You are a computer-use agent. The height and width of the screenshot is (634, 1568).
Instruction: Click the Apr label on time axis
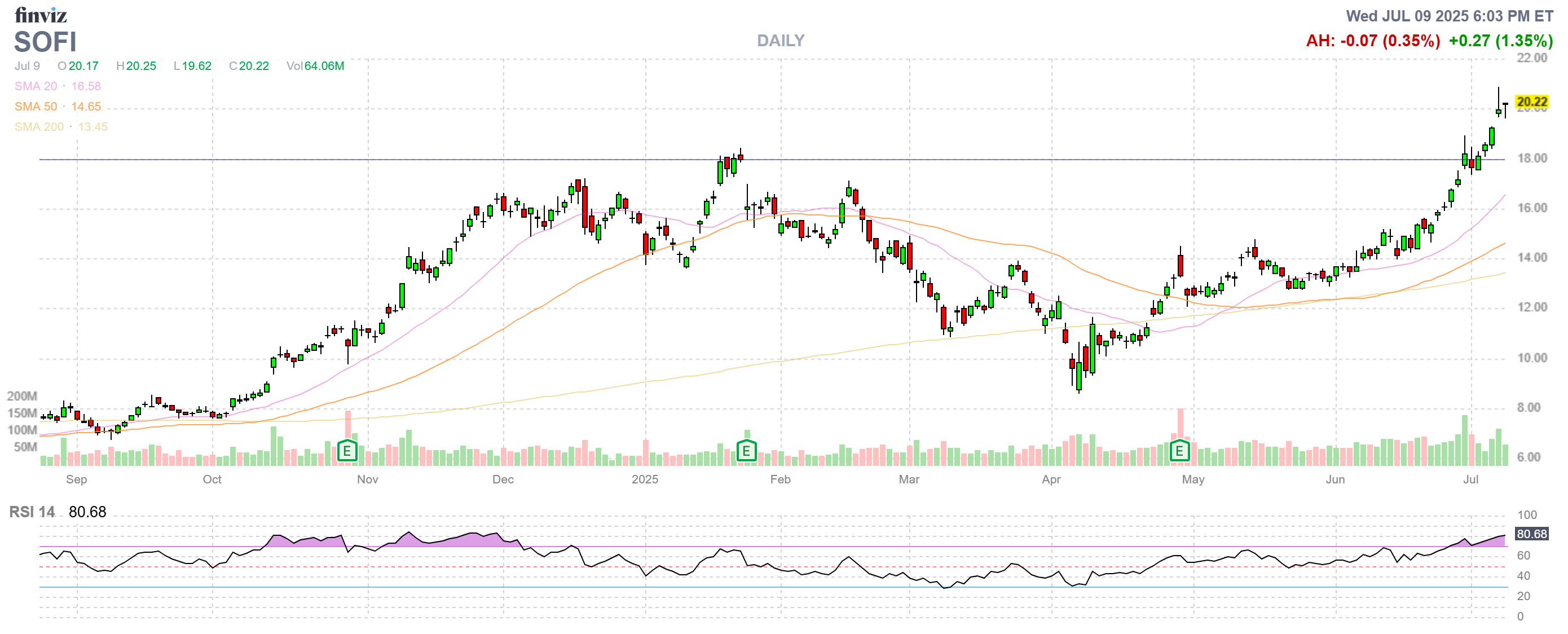[1051, 479]
